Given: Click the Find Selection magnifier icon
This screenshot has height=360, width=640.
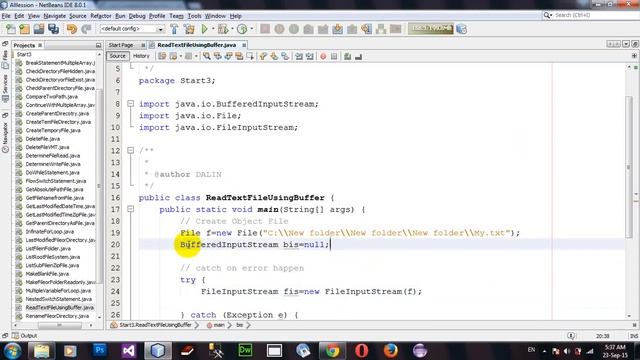Looking at the screenshot, I should tap(207, 56).
